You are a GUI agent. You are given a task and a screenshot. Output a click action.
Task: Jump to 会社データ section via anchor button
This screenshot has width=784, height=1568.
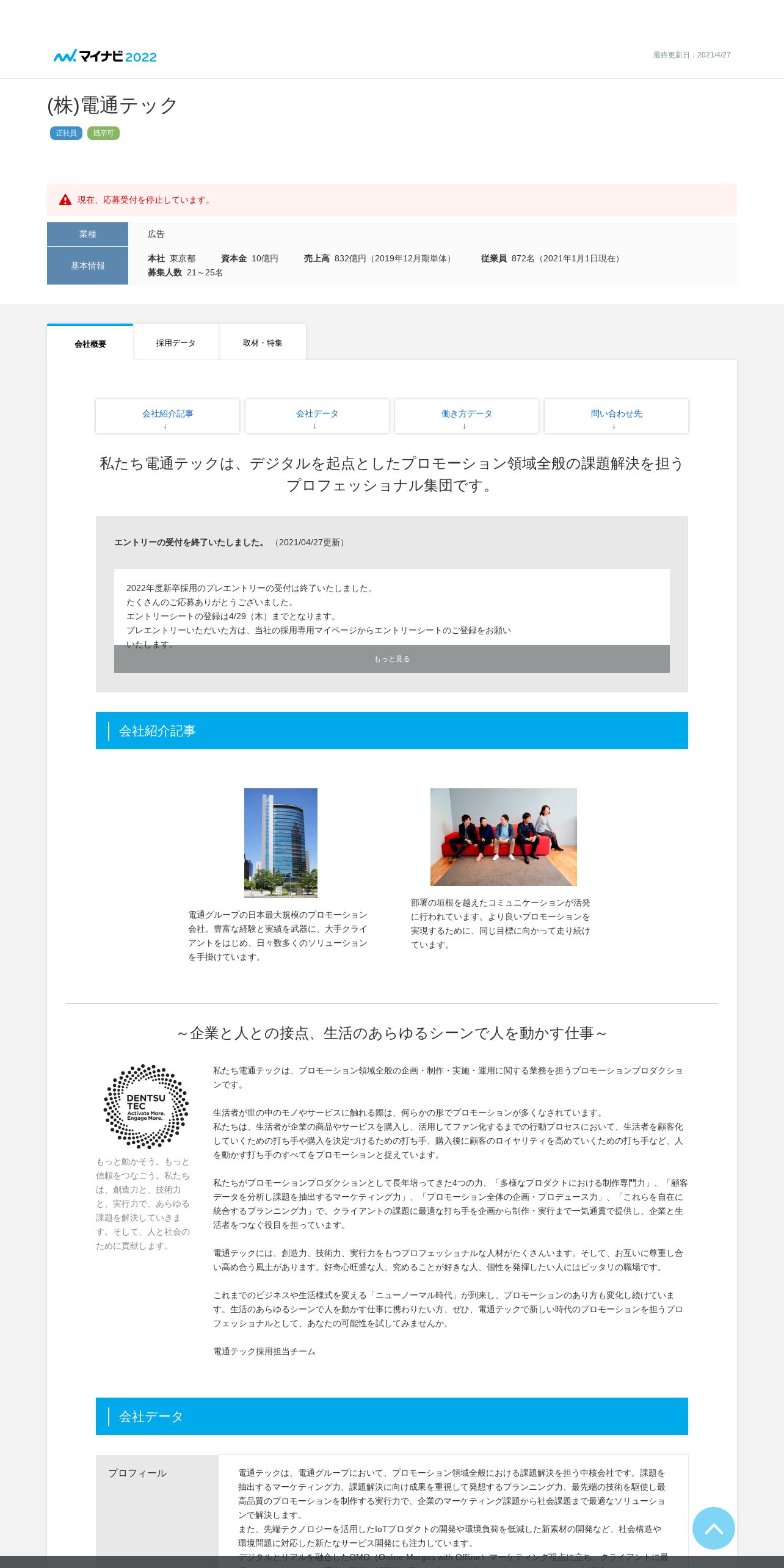pyautogui.click(x=317, y=416)
